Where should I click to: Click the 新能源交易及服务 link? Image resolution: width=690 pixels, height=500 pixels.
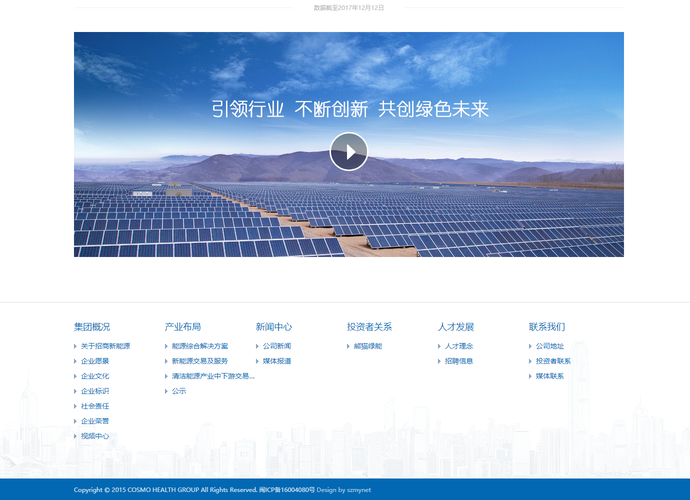pyautogui.click(x=200, y=361)
